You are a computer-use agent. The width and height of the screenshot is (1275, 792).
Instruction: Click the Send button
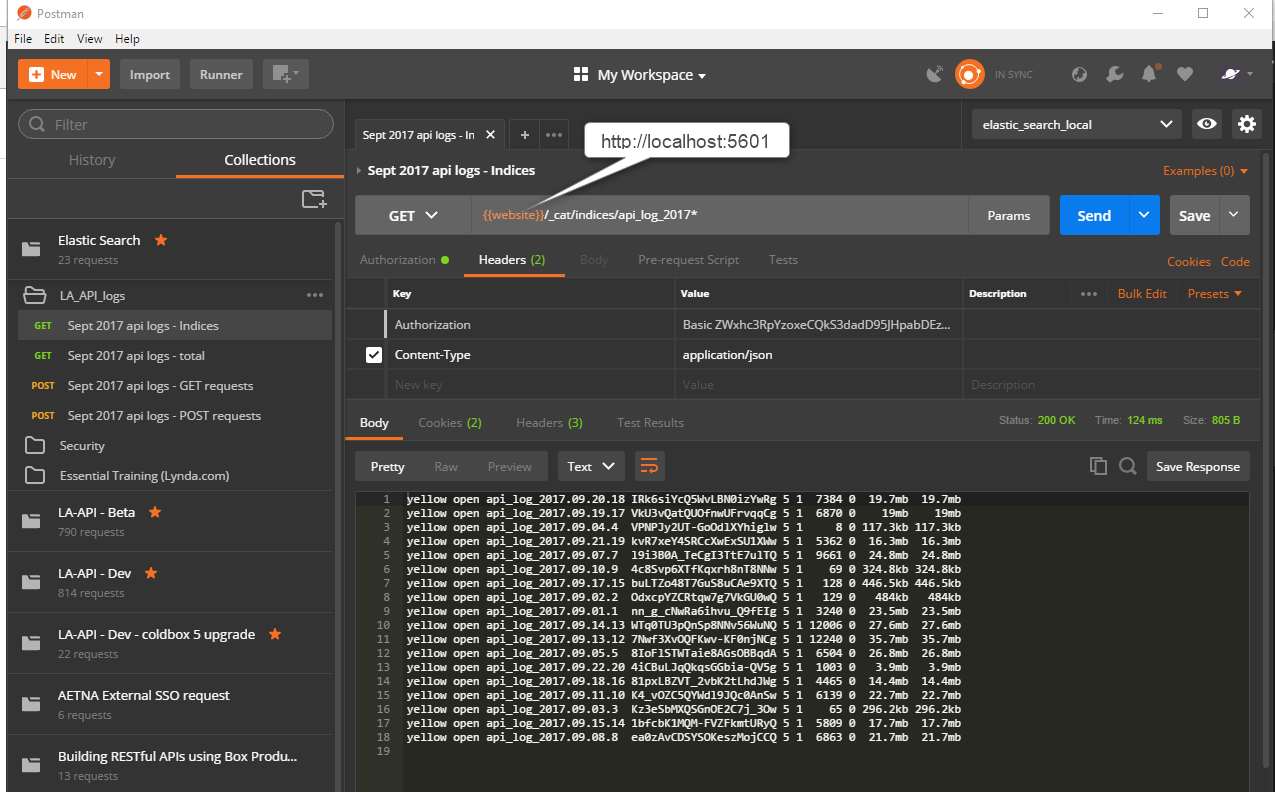[1094, 215]
